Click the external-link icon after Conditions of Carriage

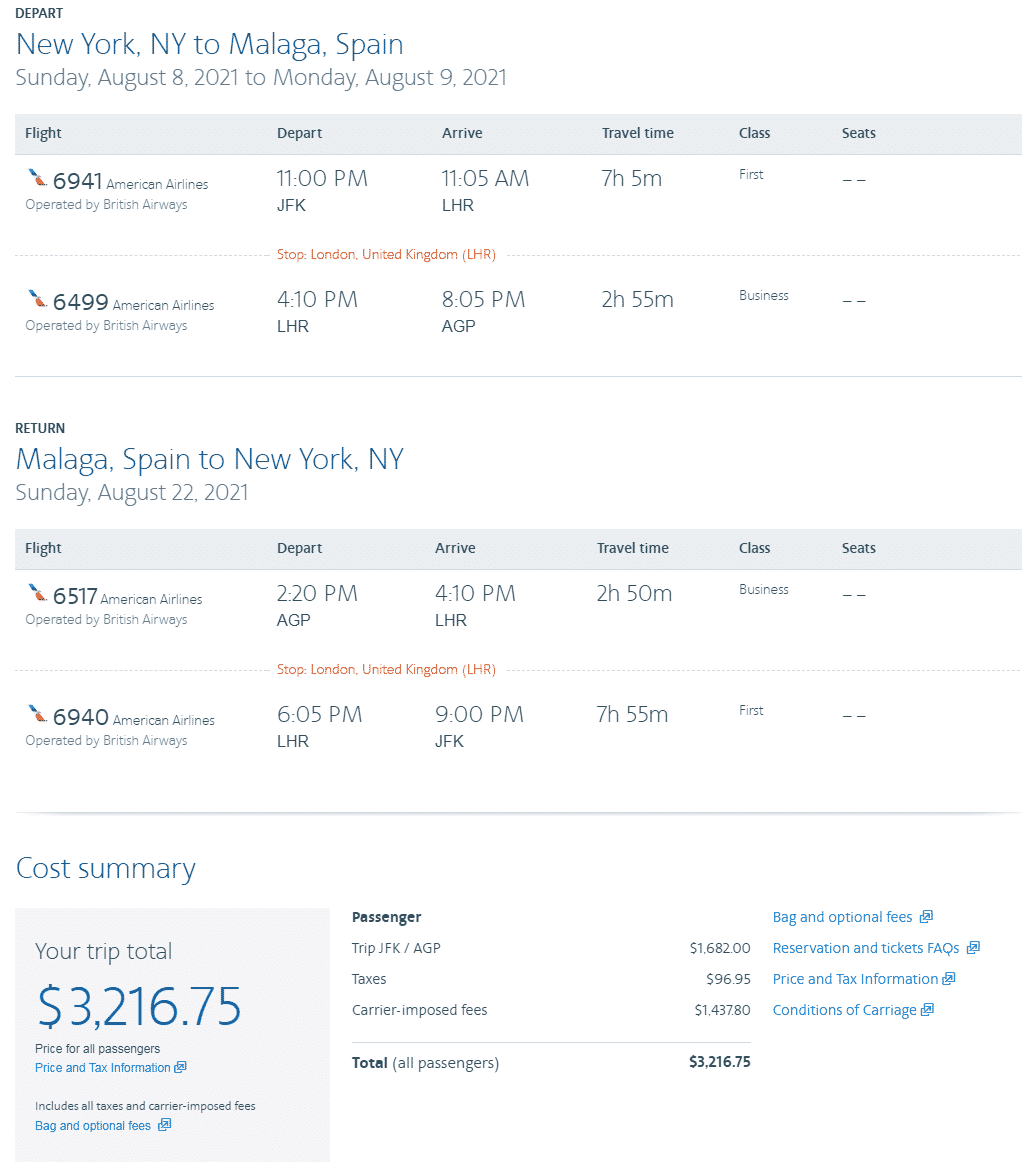click(929, 1010)
